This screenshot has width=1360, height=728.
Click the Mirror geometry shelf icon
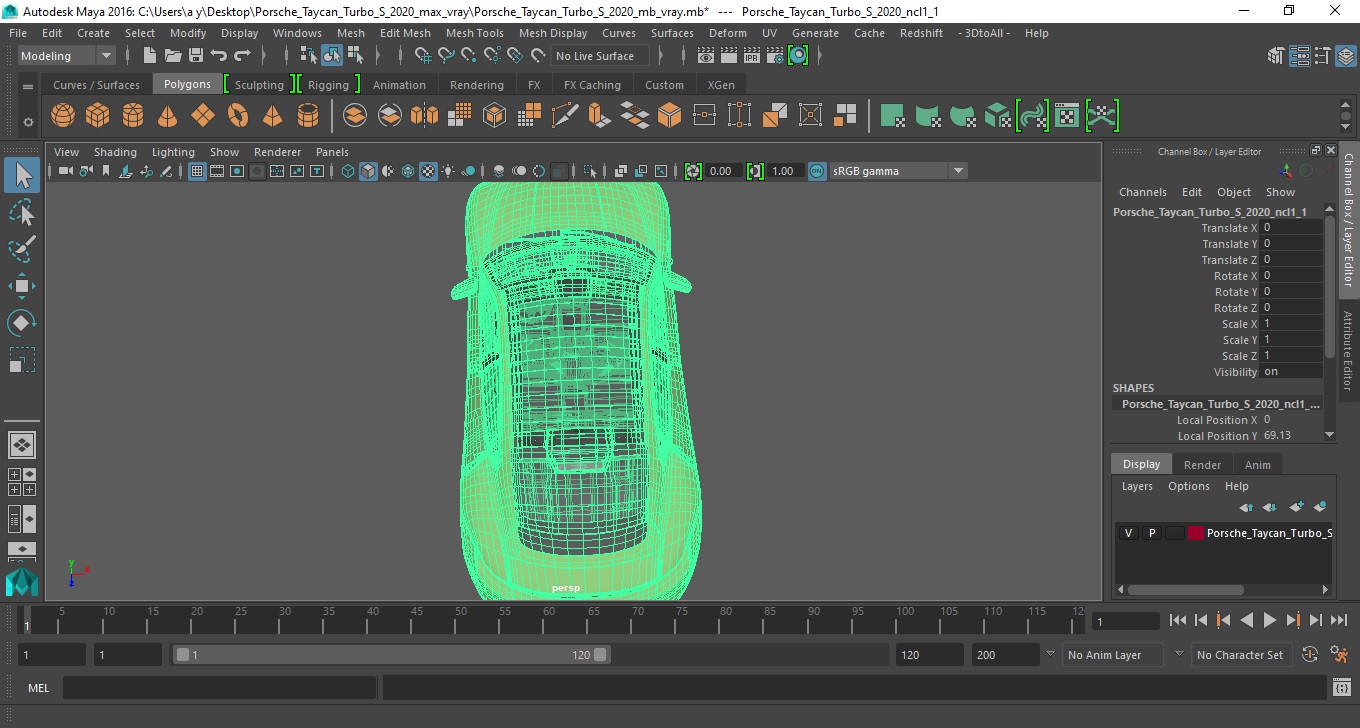[425, 116]
